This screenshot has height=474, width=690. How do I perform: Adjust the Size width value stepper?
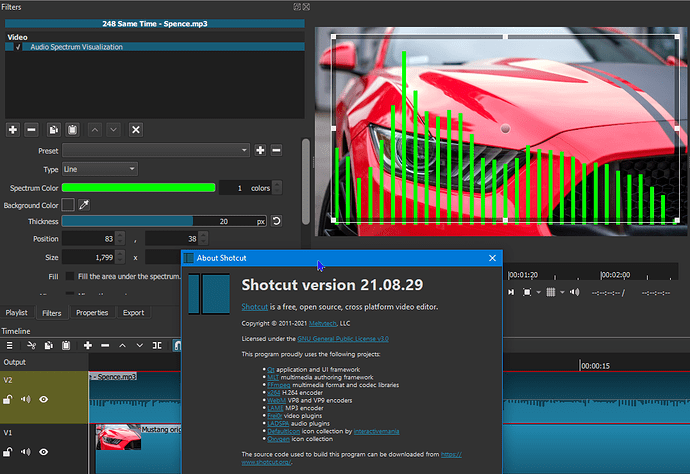click(120, 257)
